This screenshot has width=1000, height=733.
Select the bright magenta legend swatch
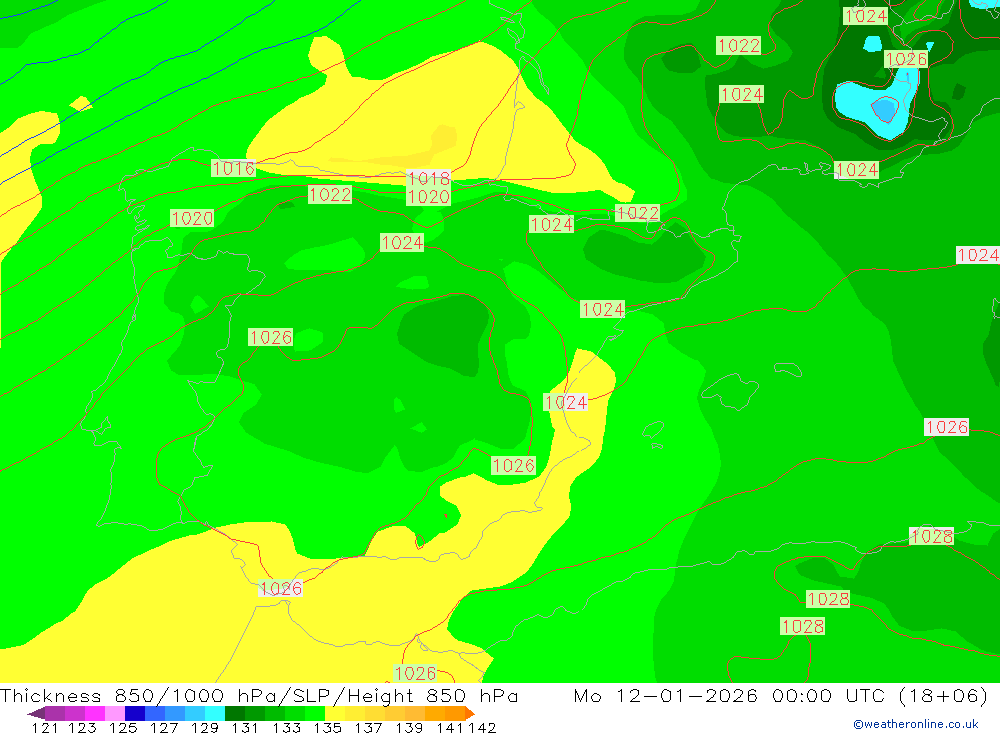click(x=94, y=713)
